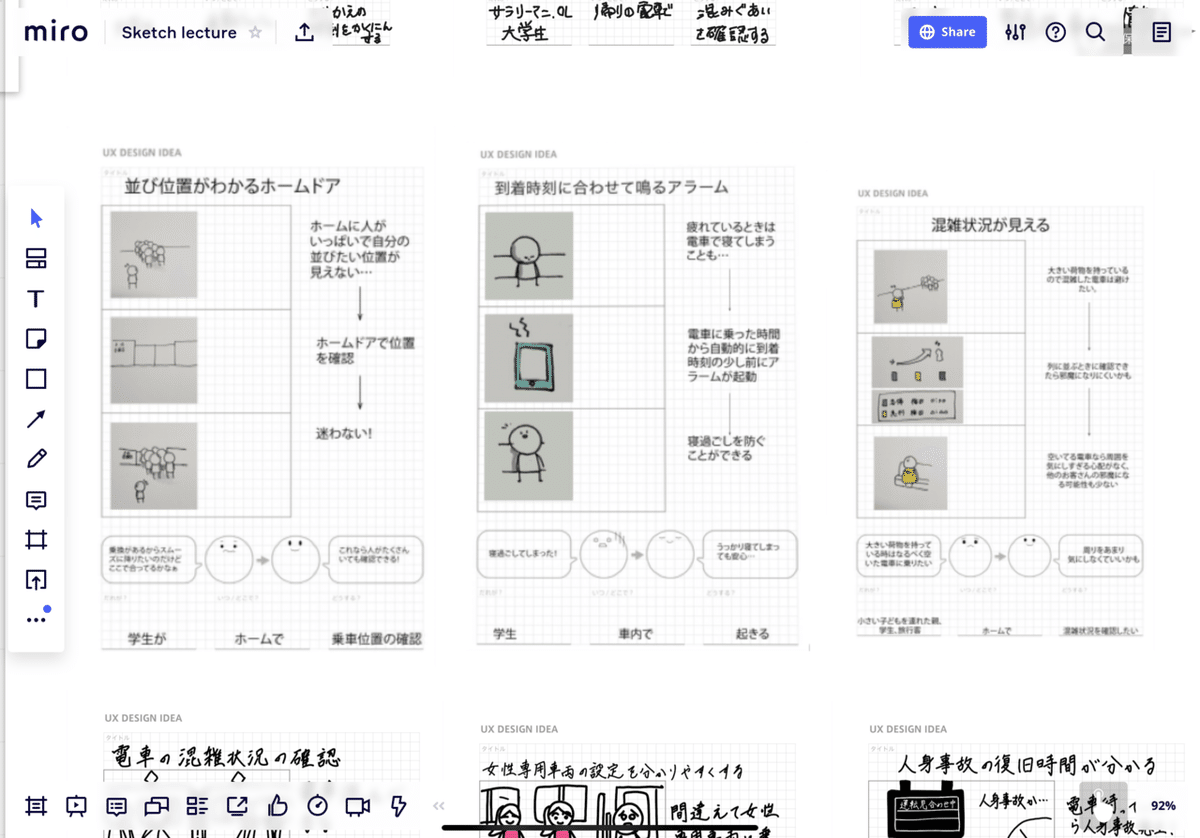Select the sticky note tool
Screen dimensions: 1200x838
[35, 338]
